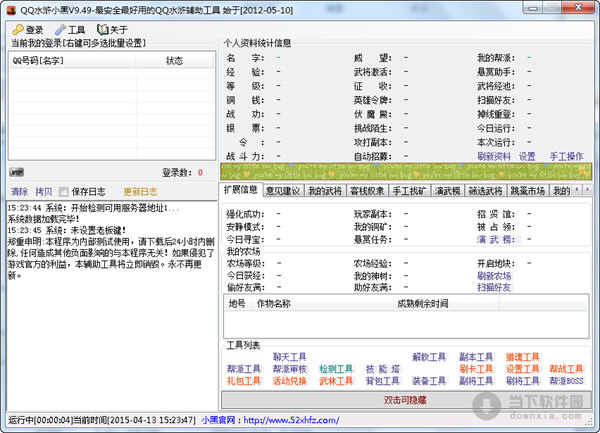600x433 pixels.
Task: Open the 刷将工具 tool
Action: point(522,381)
